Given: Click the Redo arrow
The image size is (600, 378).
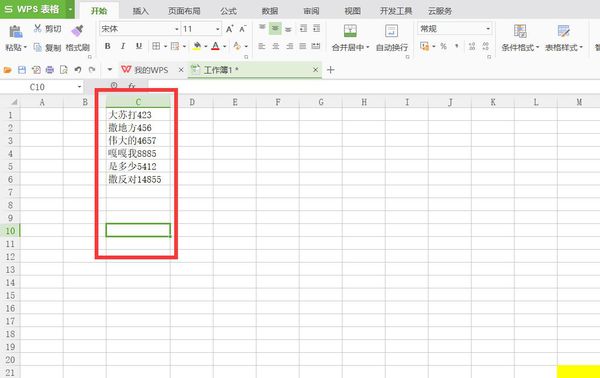Looking at the screenshot, I should 92,70.
